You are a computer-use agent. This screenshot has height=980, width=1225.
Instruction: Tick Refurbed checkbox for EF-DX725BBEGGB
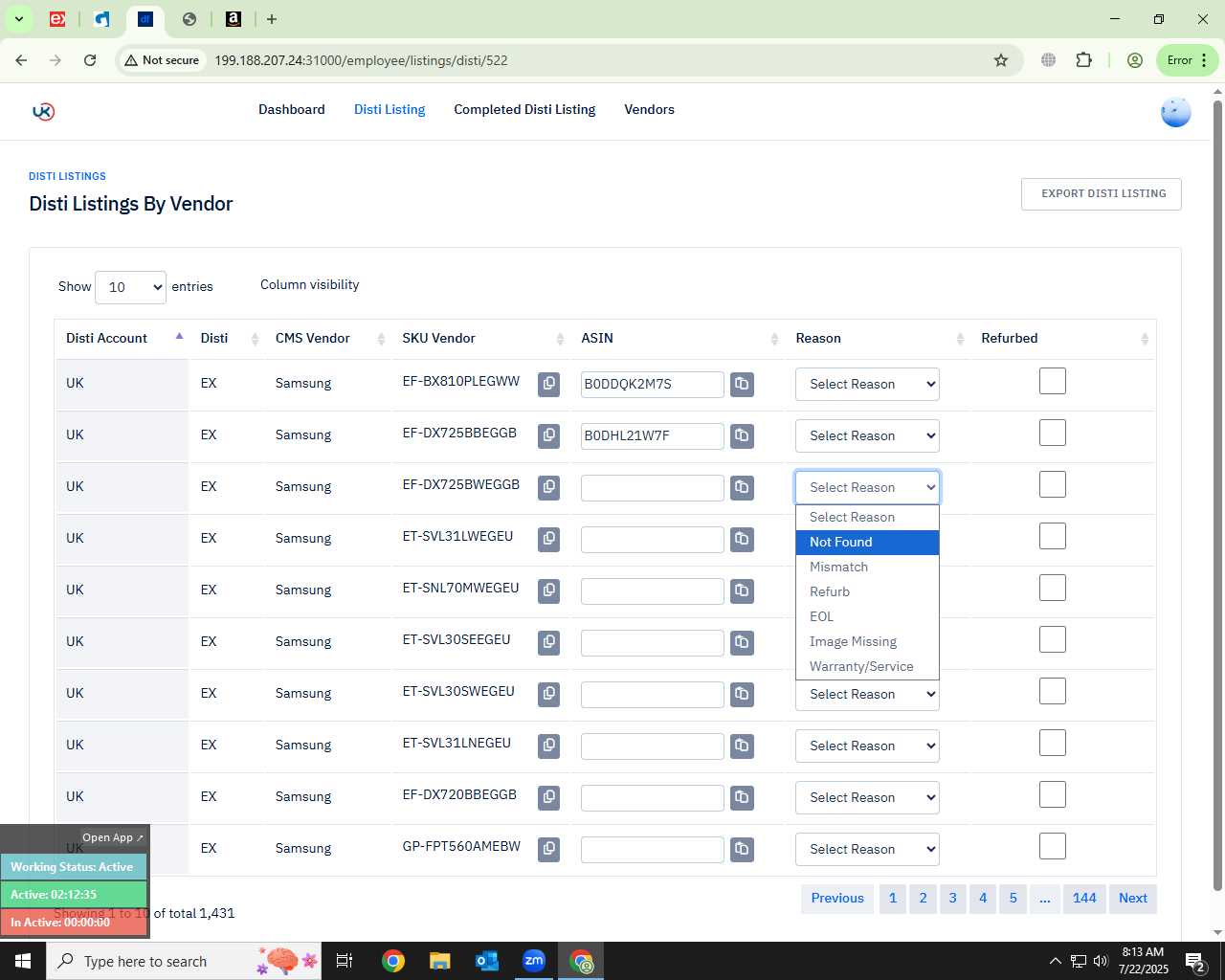pos(1053,433)
